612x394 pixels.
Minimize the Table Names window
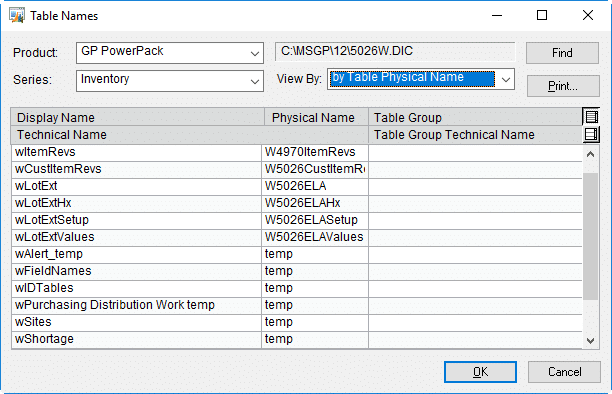coord(497,15)
